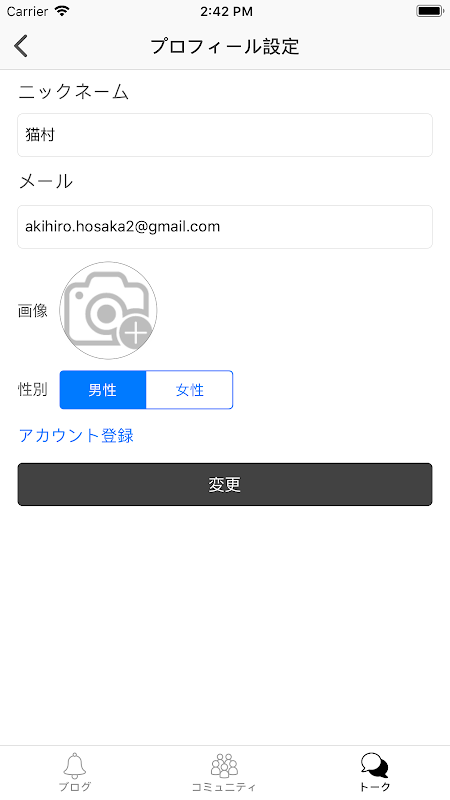Switch to the トーク tab label
450x800 pixels.
coord(374,787)
